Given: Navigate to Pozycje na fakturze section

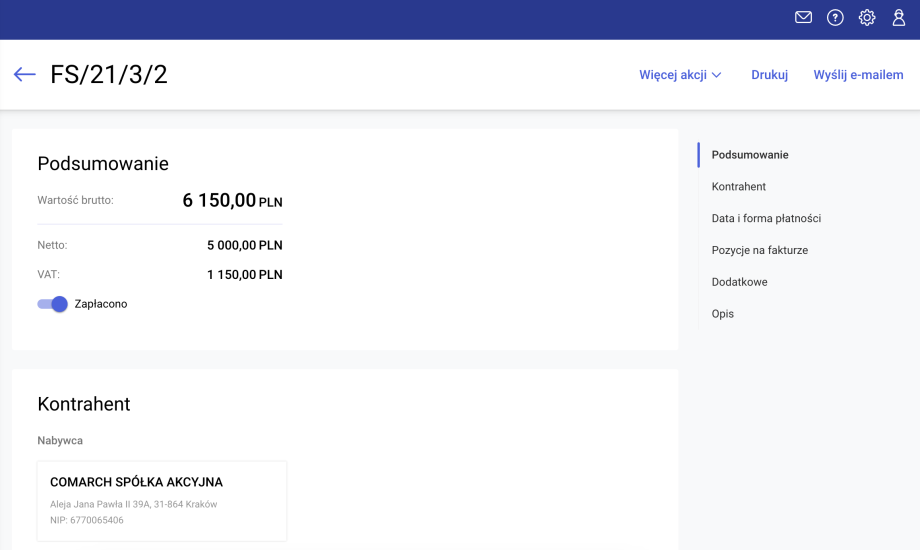Looking at the screenshot, I should tap(759, 251).
